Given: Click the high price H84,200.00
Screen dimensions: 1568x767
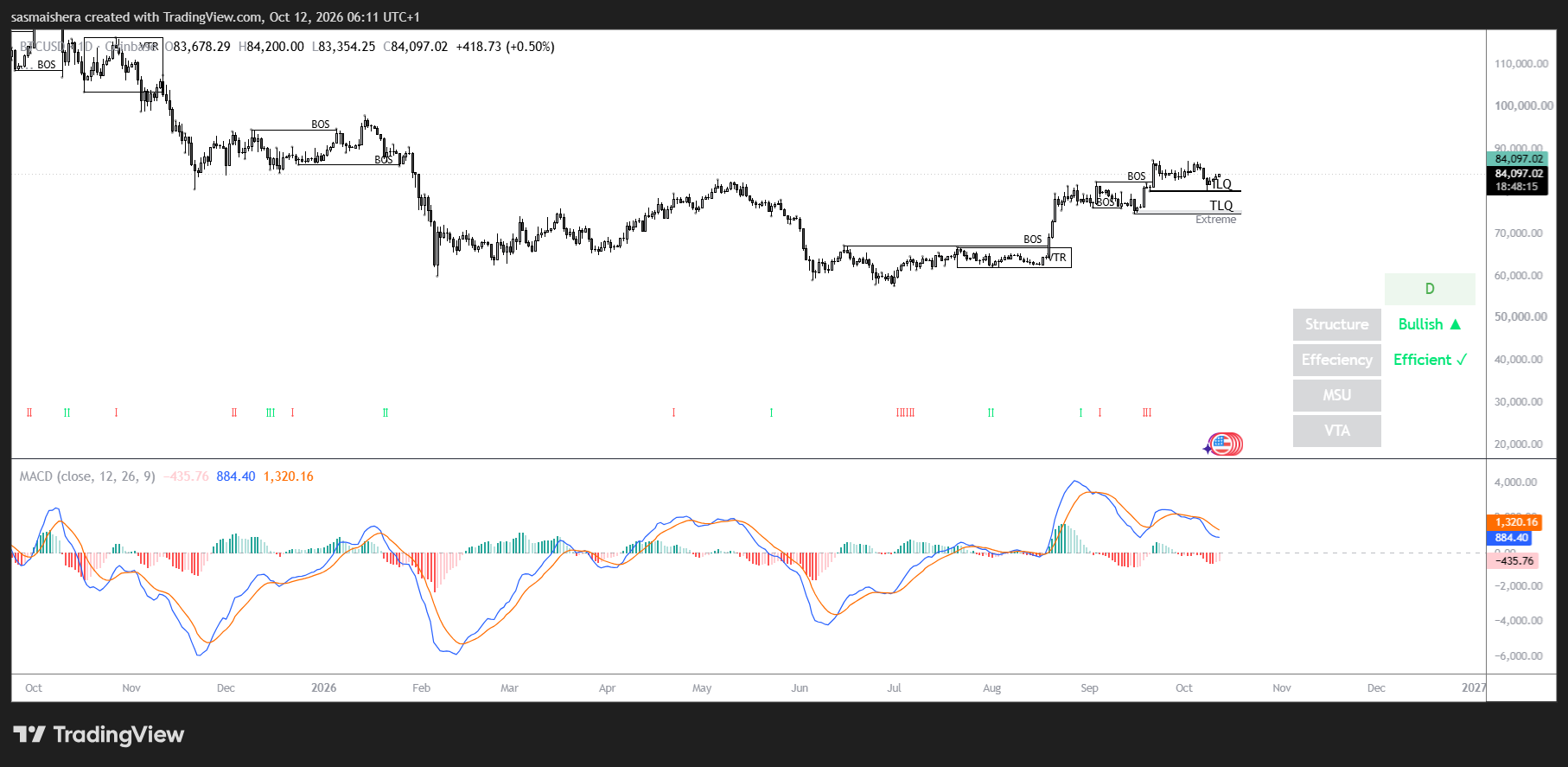Looking at the screenshot, I should tap(271, 47).
